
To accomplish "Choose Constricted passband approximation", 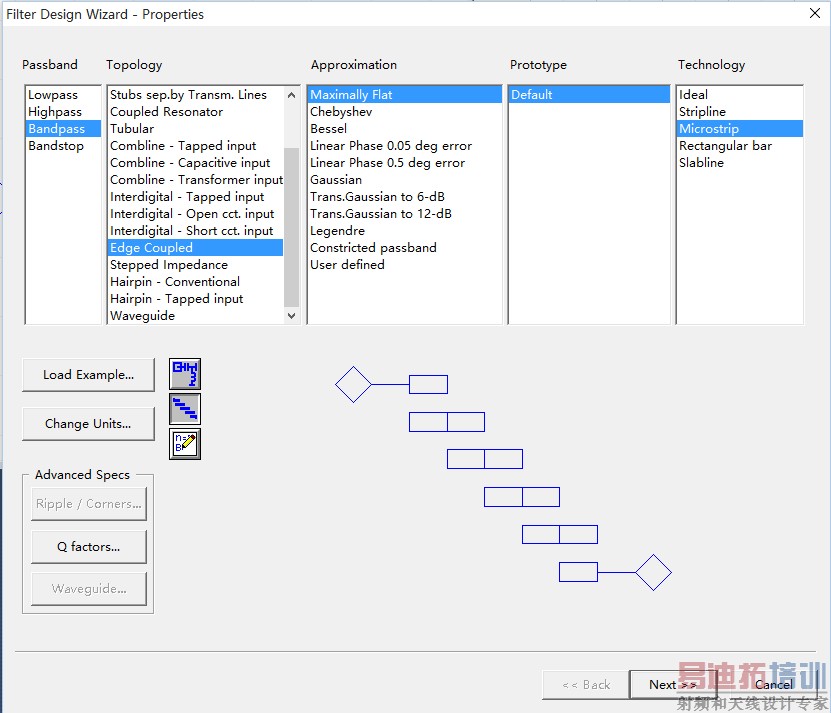I will click(x=404, y=248).
